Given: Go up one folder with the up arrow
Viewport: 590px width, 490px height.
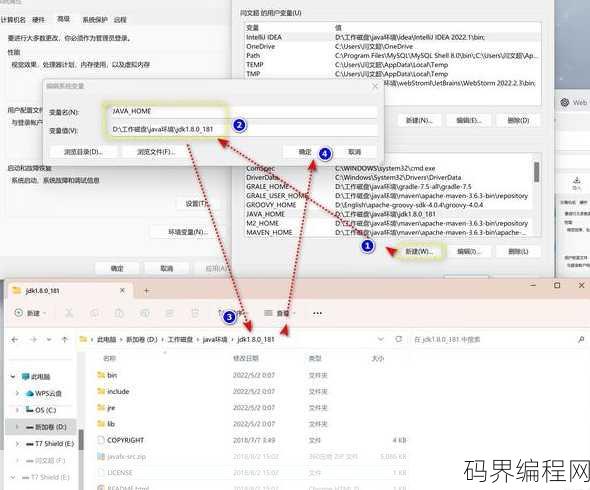Looking at the screenshot, I should 65,339.
